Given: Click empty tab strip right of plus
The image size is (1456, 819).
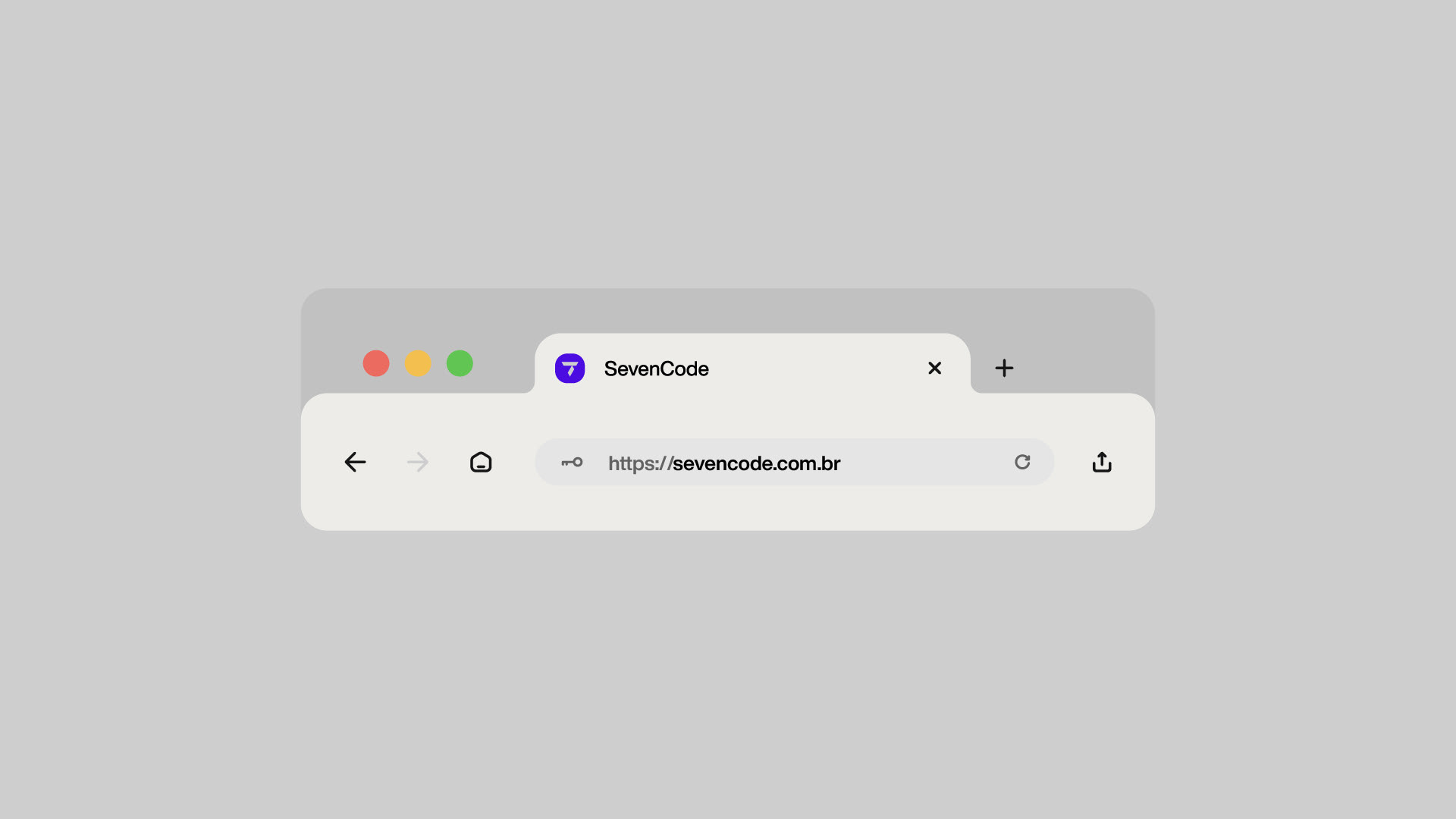Looking at the screenshot, I should tap(1084, 356).
